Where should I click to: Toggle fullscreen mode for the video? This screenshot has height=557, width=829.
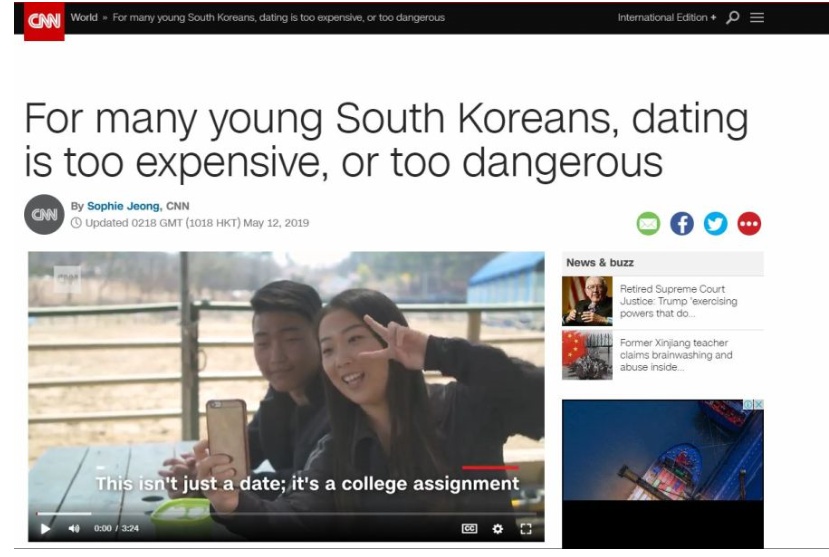(x=526, y=528)
